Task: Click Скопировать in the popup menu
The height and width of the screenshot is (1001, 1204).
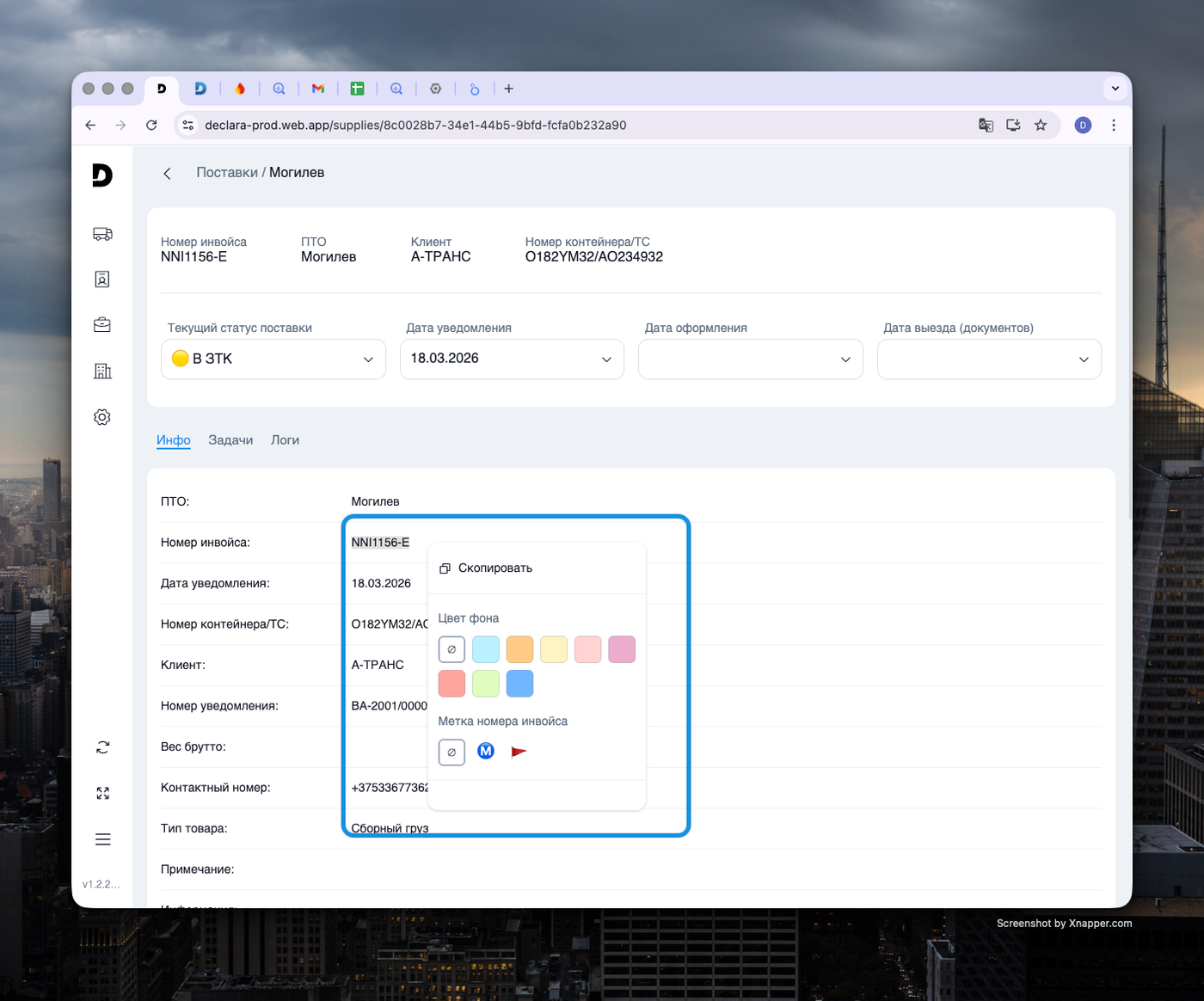Action: [494, 568]
